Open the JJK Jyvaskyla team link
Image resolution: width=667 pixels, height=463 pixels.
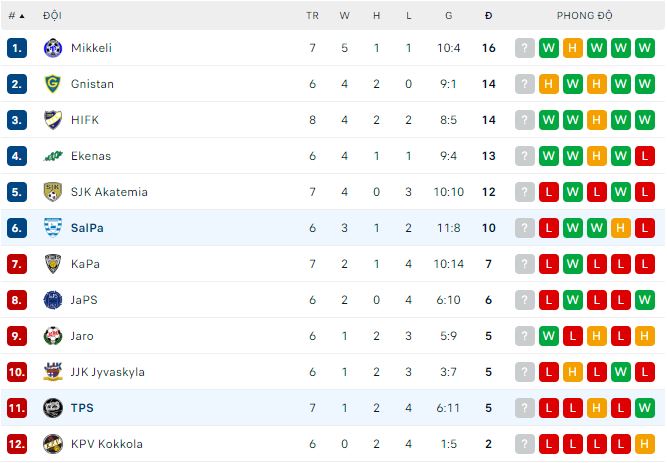point(108,372)
